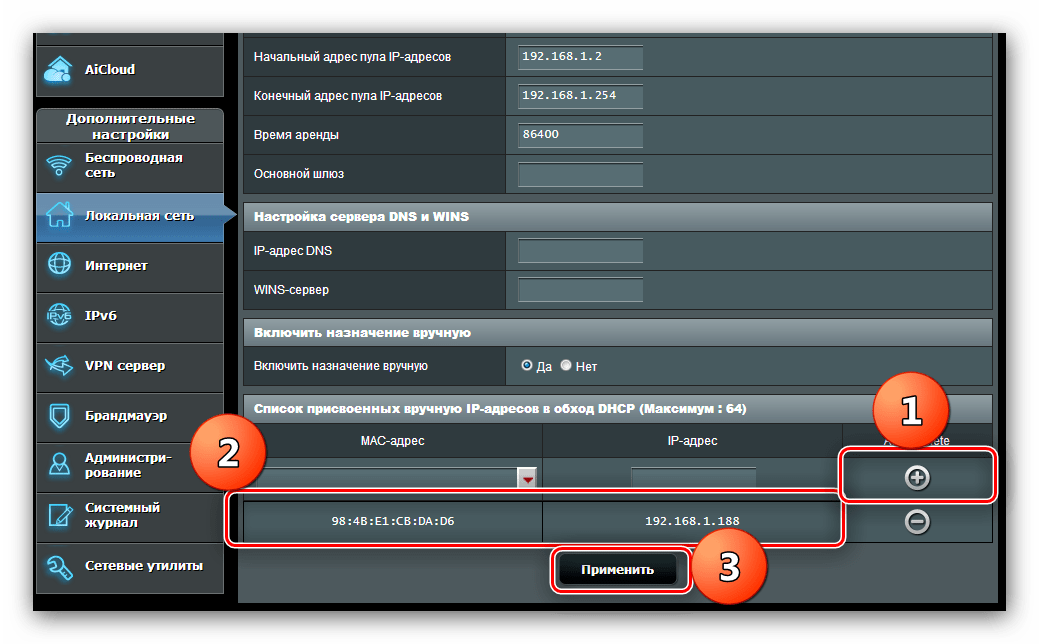Click the WINS-сервер label
The width and height of the screenshot is (1039, 644).
(x=292, y=290)
